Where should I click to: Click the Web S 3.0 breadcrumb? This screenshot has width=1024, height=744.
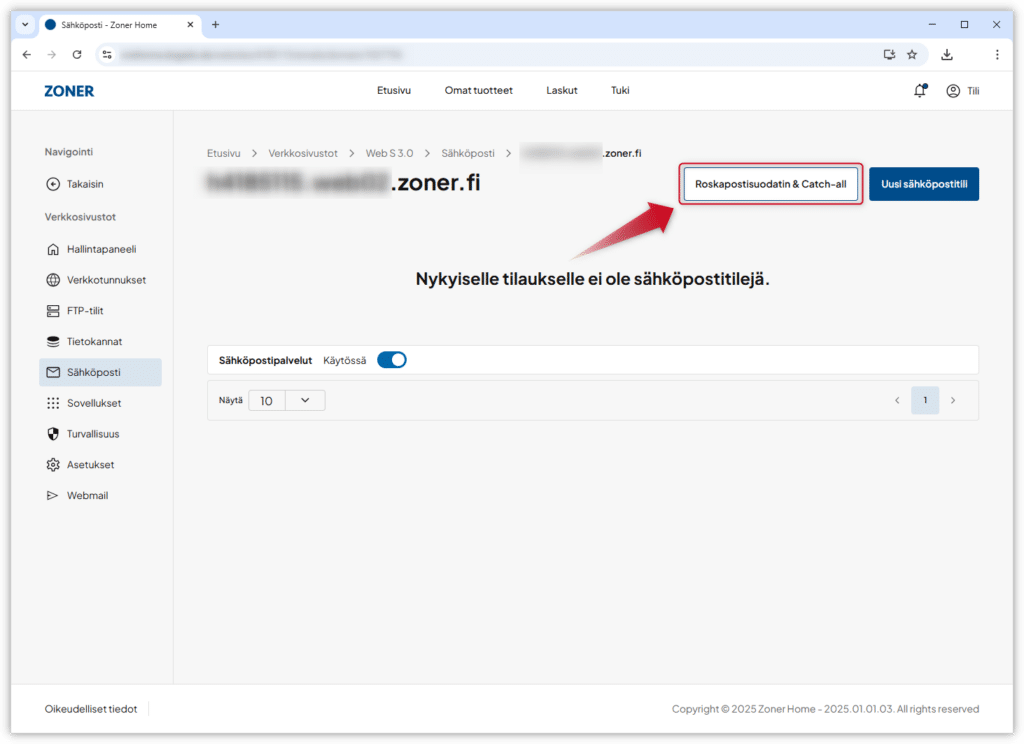click(x=389, y=153)
